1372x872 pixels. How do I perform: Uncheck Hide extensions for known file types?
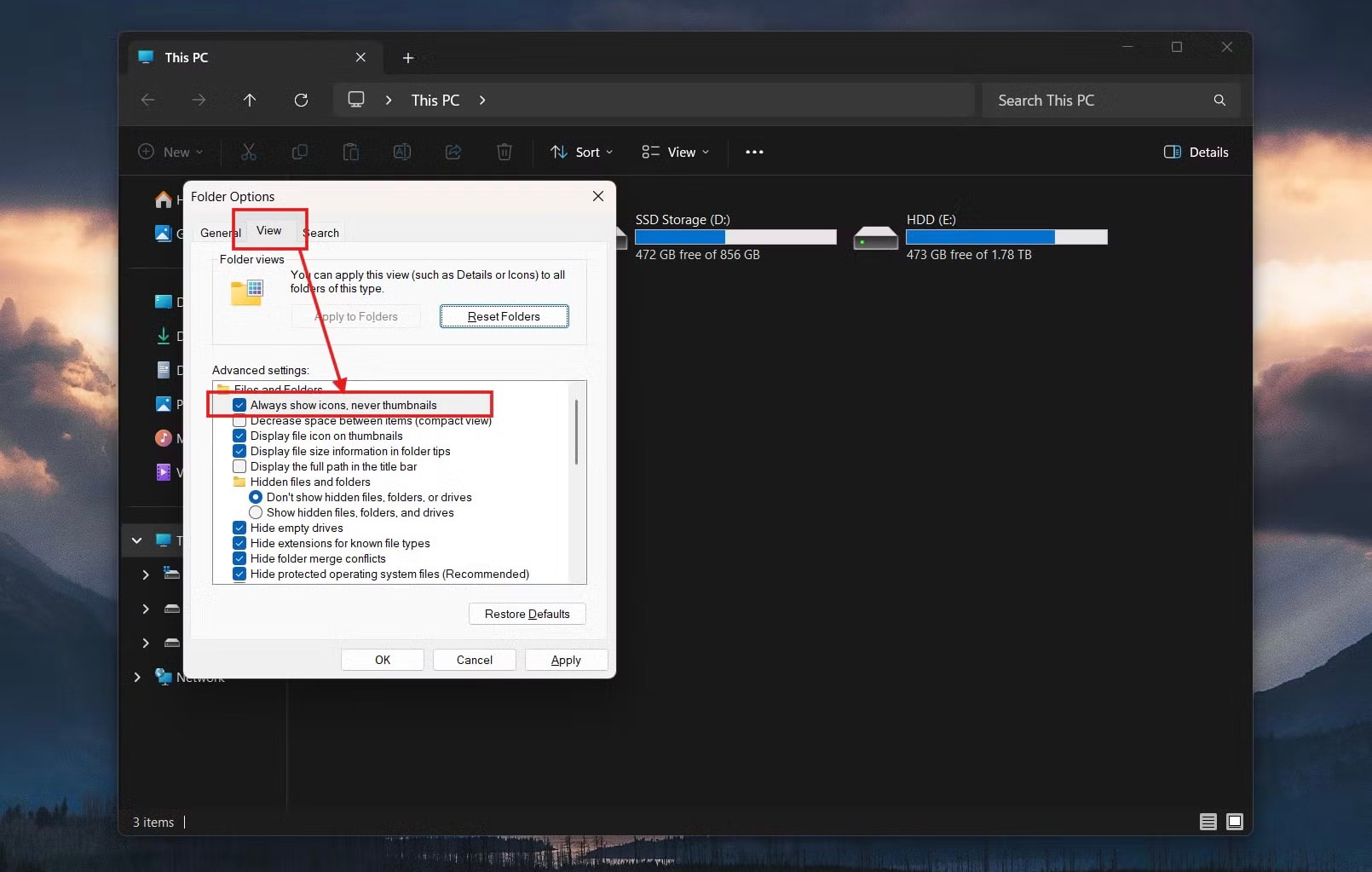pyautogui.click(x=239, y=544)
